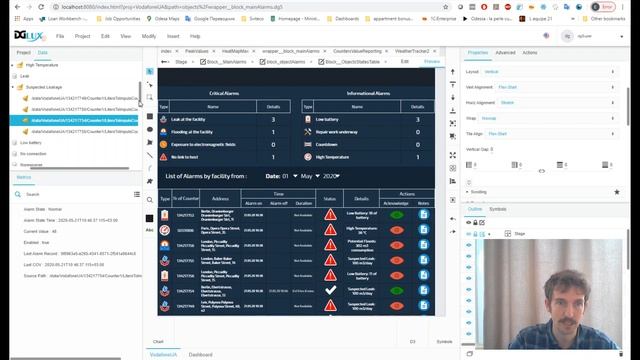Click the fit-to-screen expand arrows icon
640x360 pixels.
453,155
